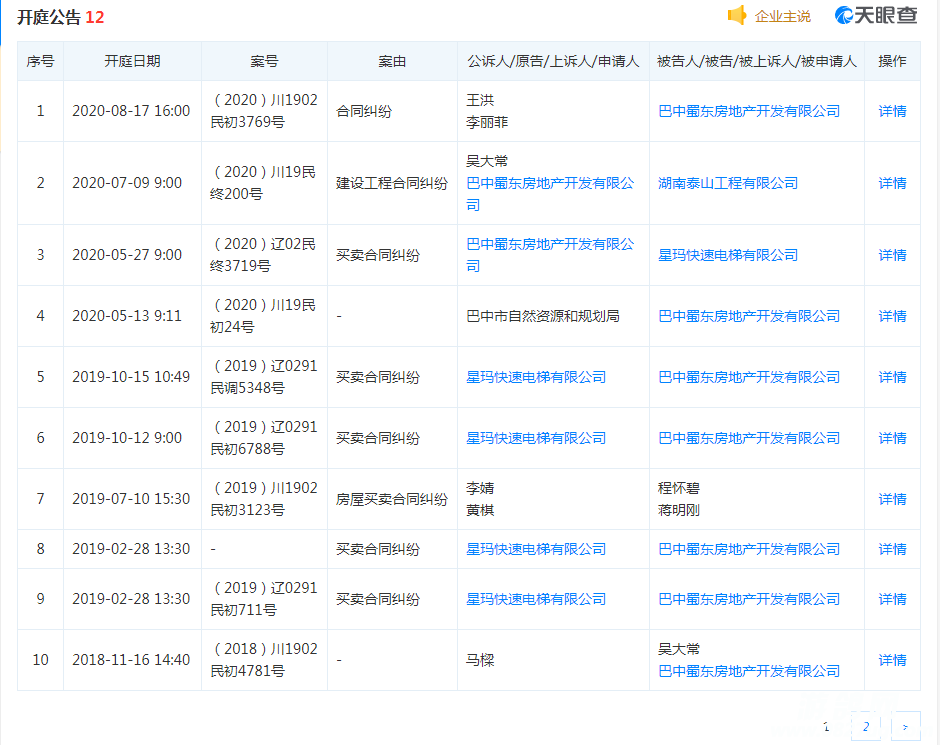The width and height of the screenshot is (940, 745).
Task: Open 详情 for case 川1902民初4781号
Action: pyautogui.click(x=892, y=660)
